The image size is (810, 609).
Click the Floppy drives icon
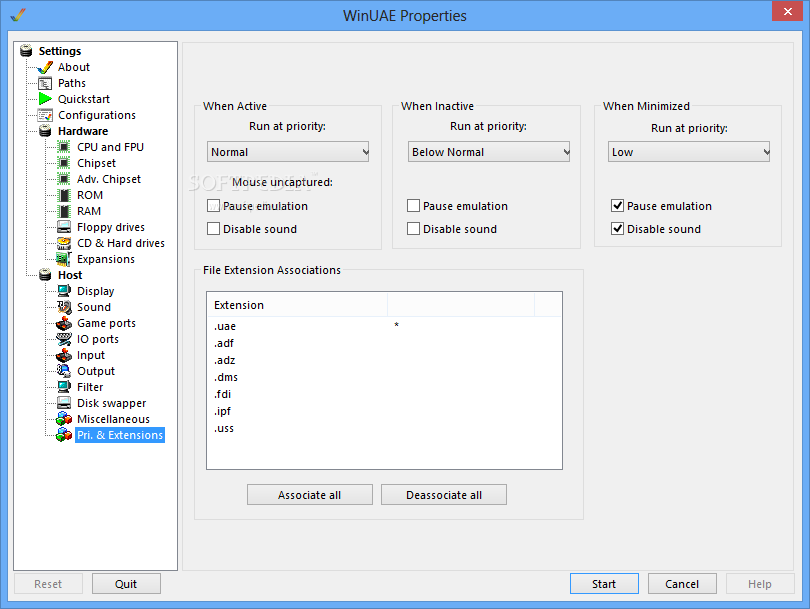coord(64,227)
